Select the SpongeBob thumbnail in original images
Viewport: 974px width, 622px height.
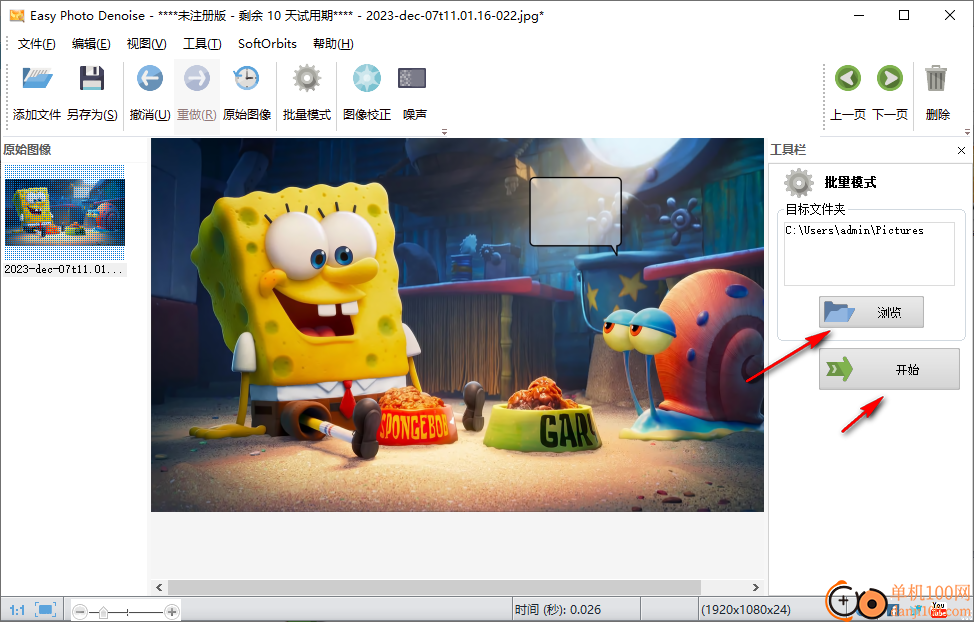(x=65, y=213)
